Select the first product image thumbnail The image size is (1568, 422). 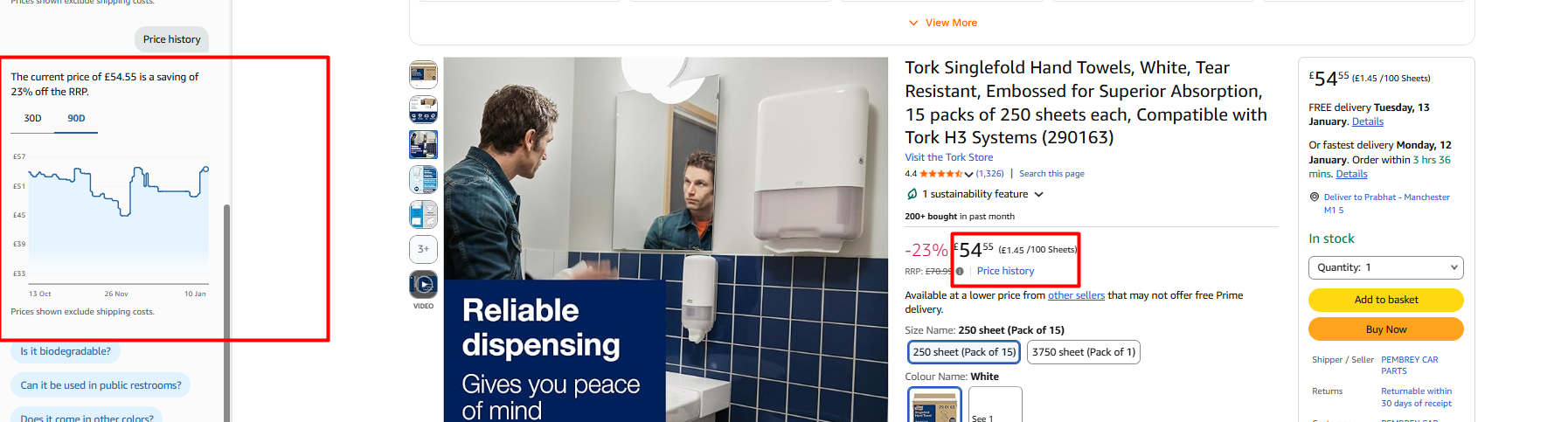point(423,74)
